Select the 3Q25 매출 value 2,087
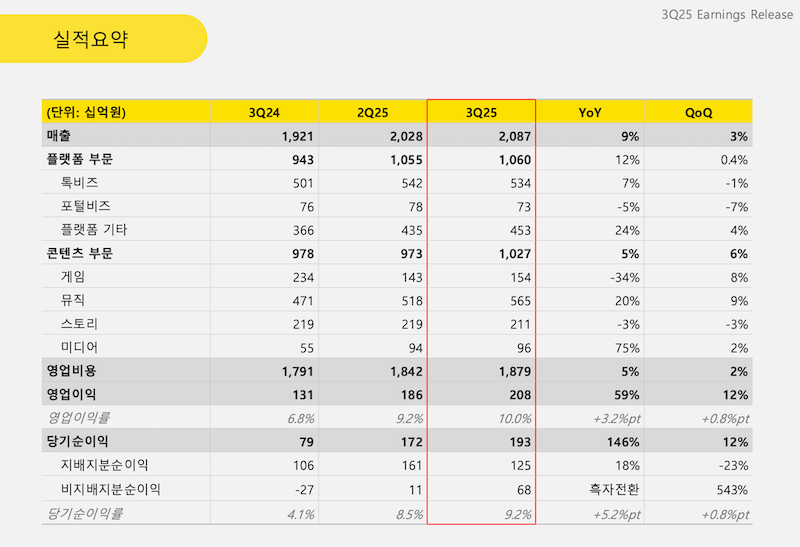 511,136
